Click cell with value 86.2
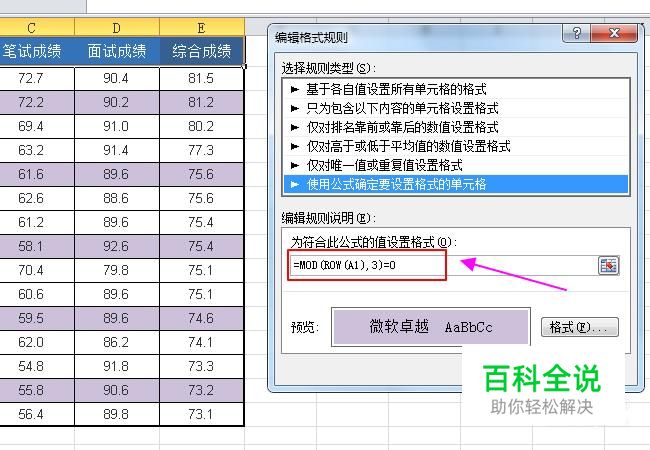Viewport: 650px width, 450px height. [x=117, y=343]
